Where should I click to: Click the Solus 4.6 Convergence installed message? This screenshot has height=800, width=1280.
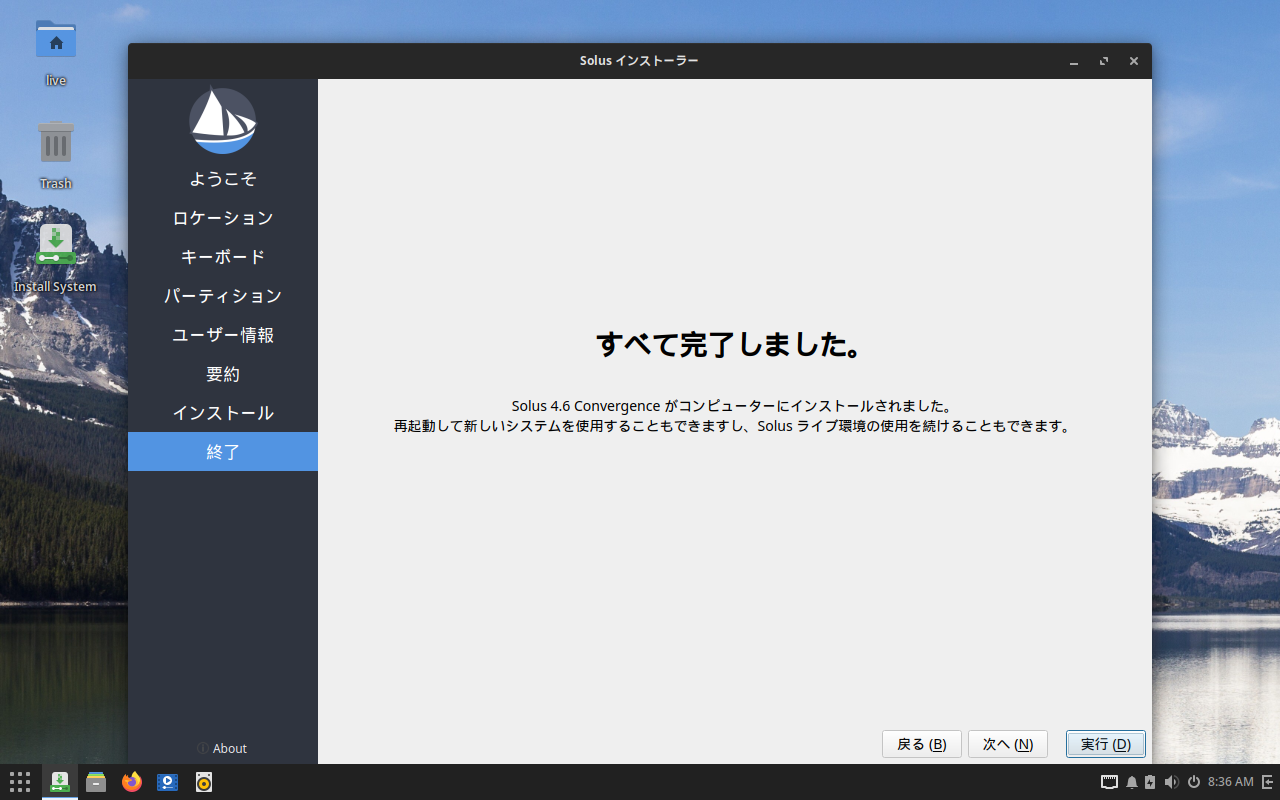[x=732, y=406]
